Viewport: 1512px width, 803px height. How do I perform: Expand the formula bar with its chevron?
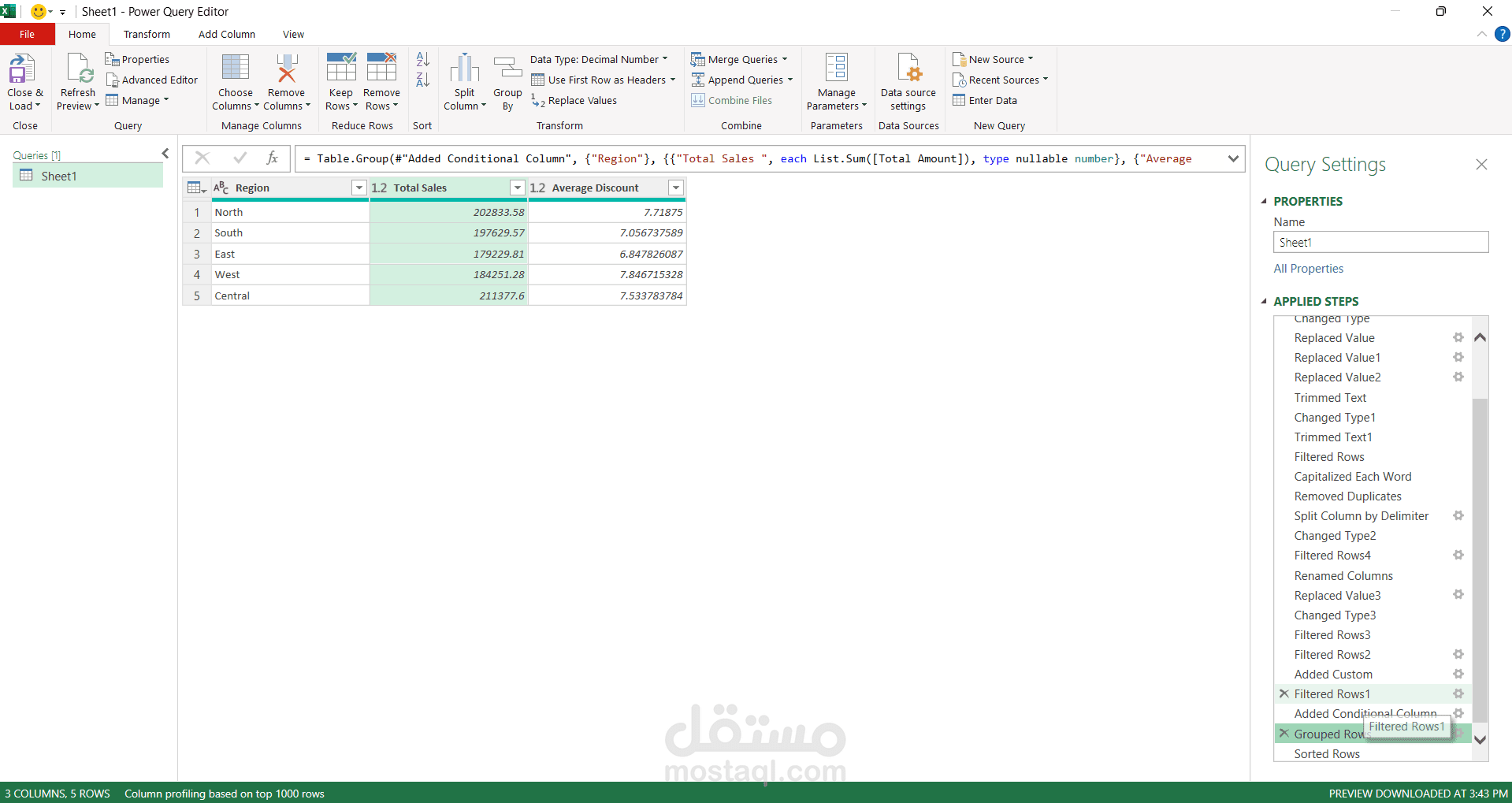[x=1233, y=158]
